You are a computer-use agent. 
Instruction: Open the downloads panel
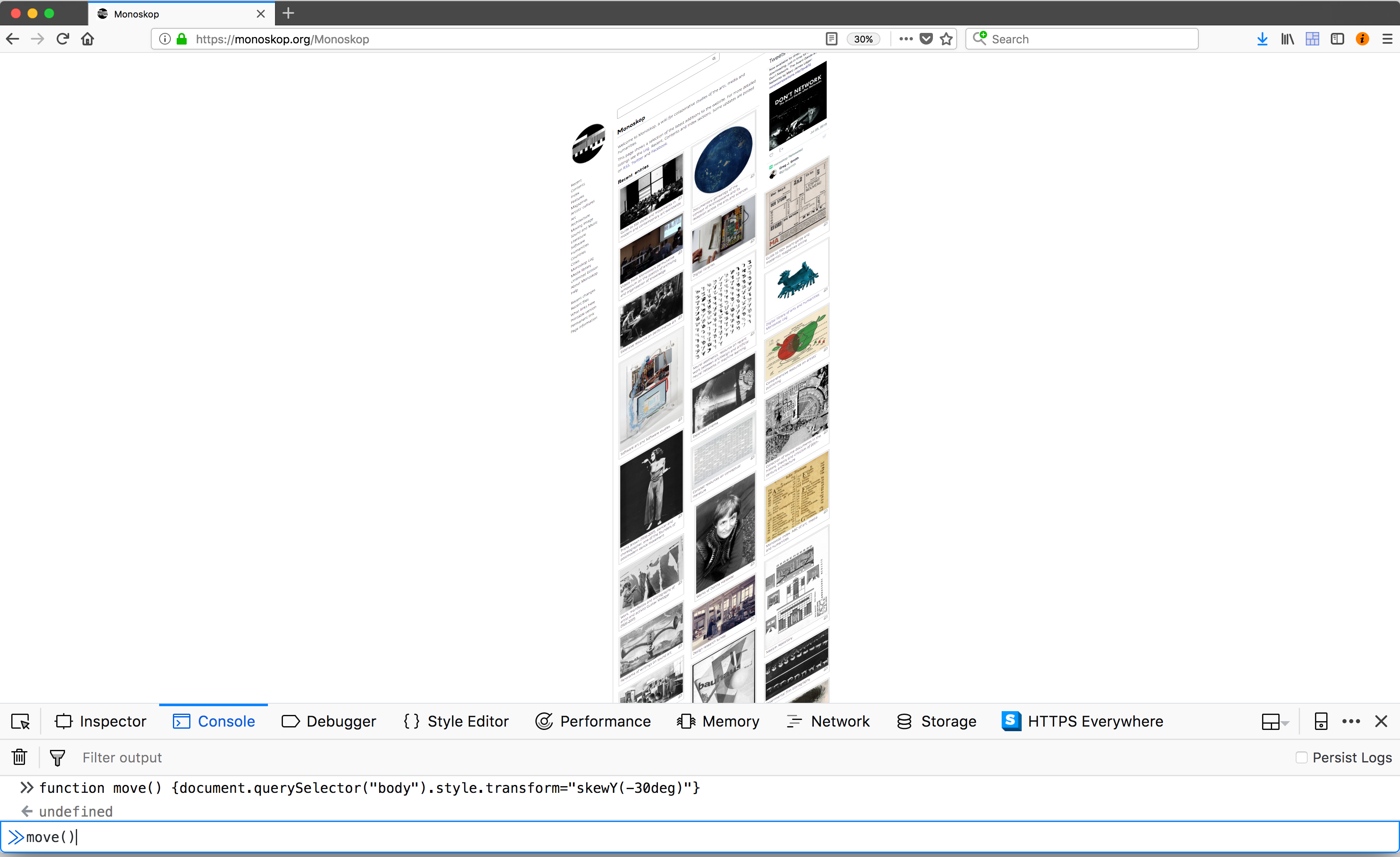tap(1262, 39)
